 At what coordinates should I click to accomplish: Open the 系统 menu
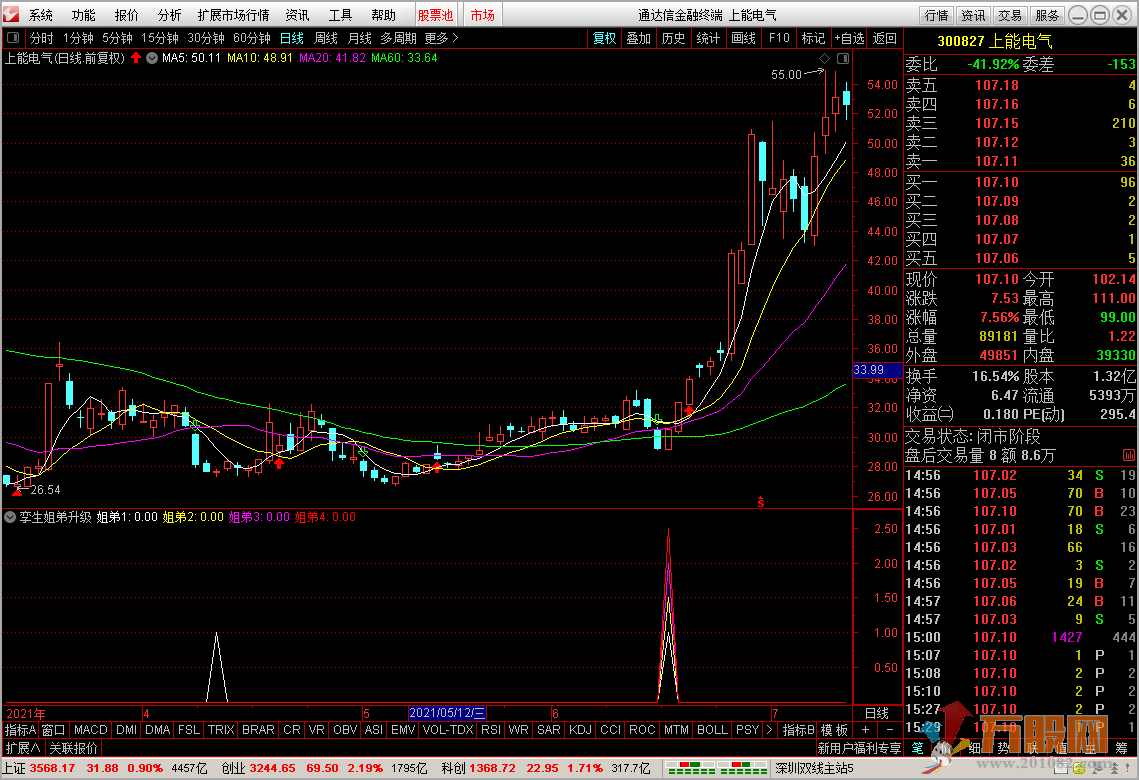click(x=41, y=15)
